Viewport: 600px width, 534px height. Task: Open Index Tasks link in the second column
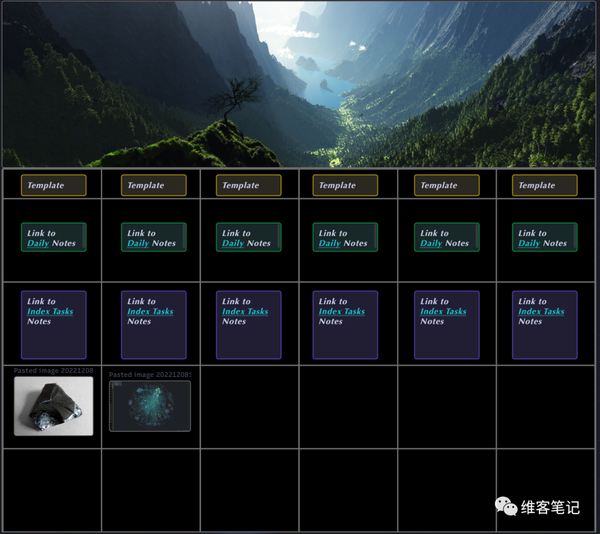[150, 311]
